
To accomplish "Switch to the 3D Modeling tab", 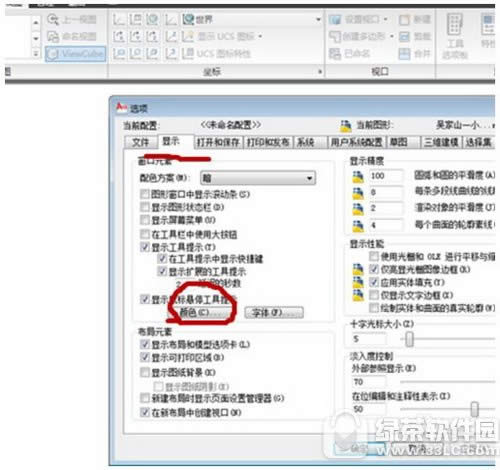I will (441, 142).
